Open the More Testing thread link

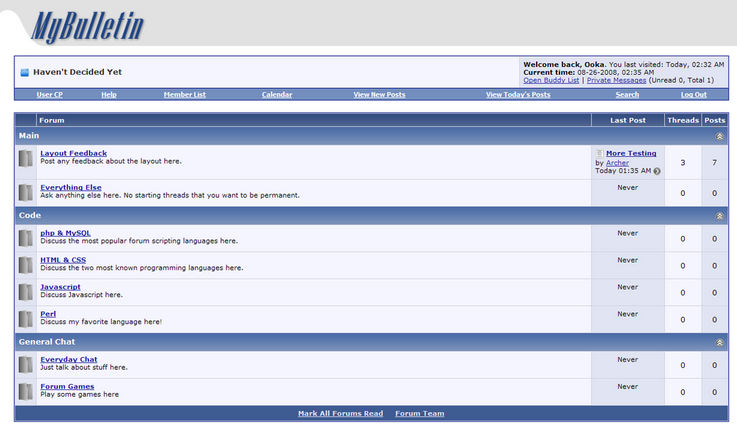(x=631, y=154)
